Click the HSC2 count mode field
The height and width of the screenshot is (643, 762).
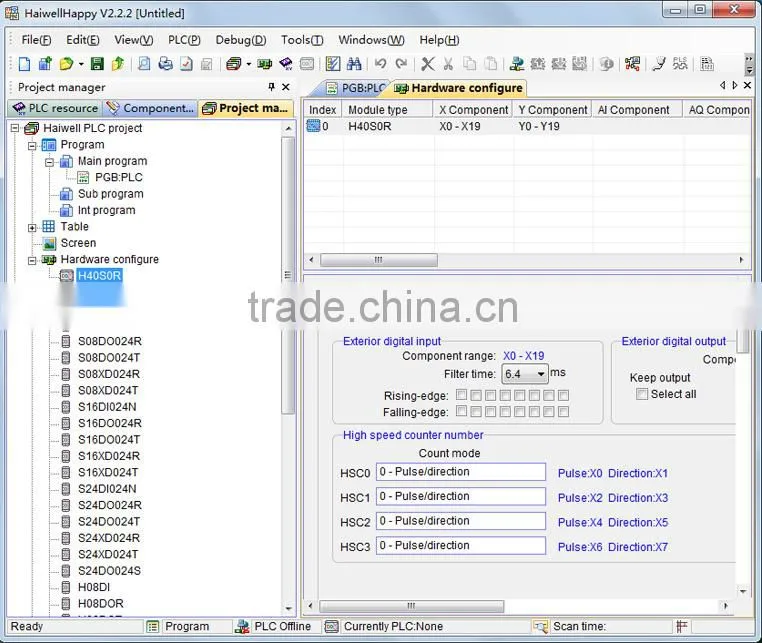click(461, 521)
